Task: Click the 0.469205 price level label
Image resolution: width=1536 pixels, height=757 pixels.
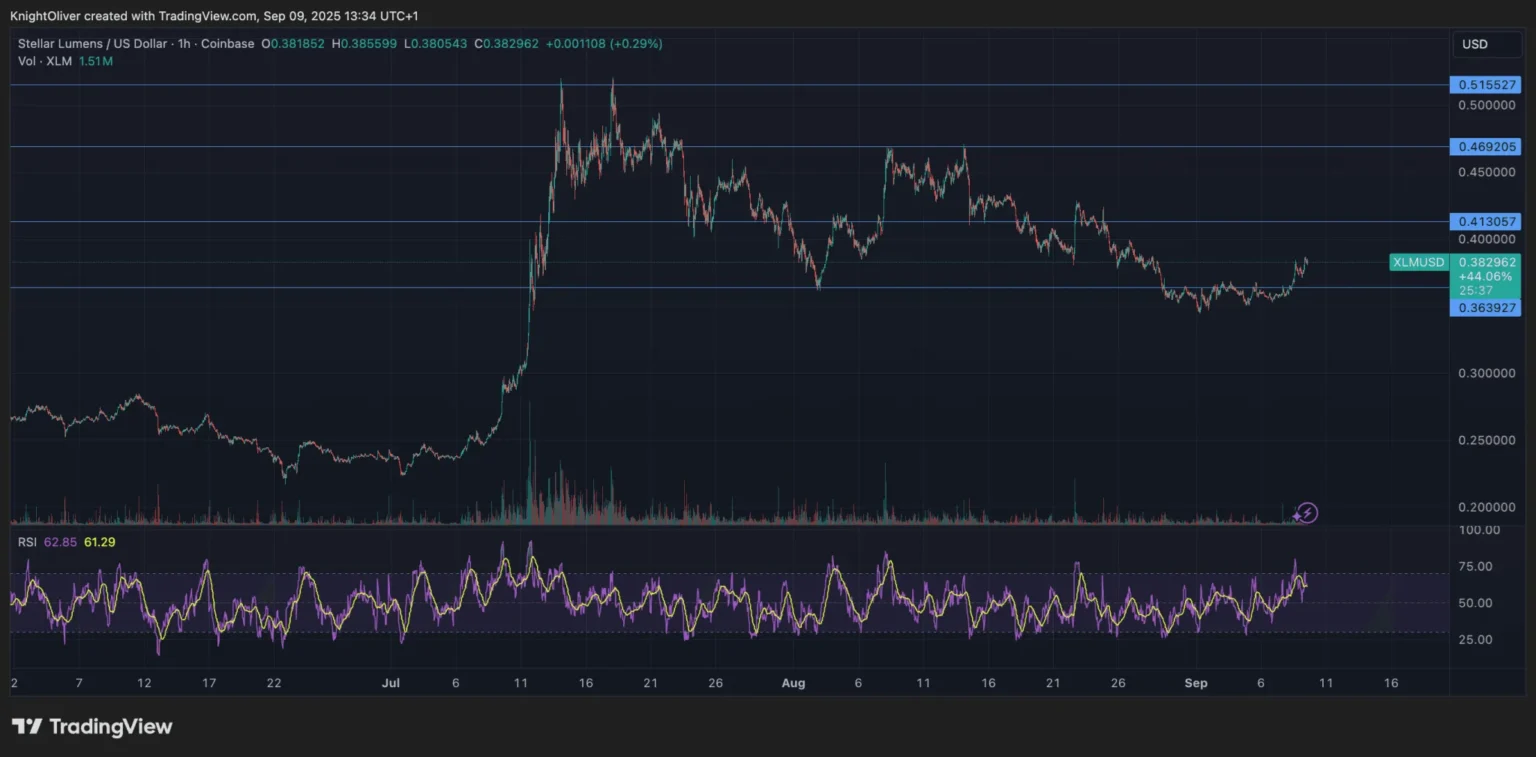Action: coord(1485,146)
